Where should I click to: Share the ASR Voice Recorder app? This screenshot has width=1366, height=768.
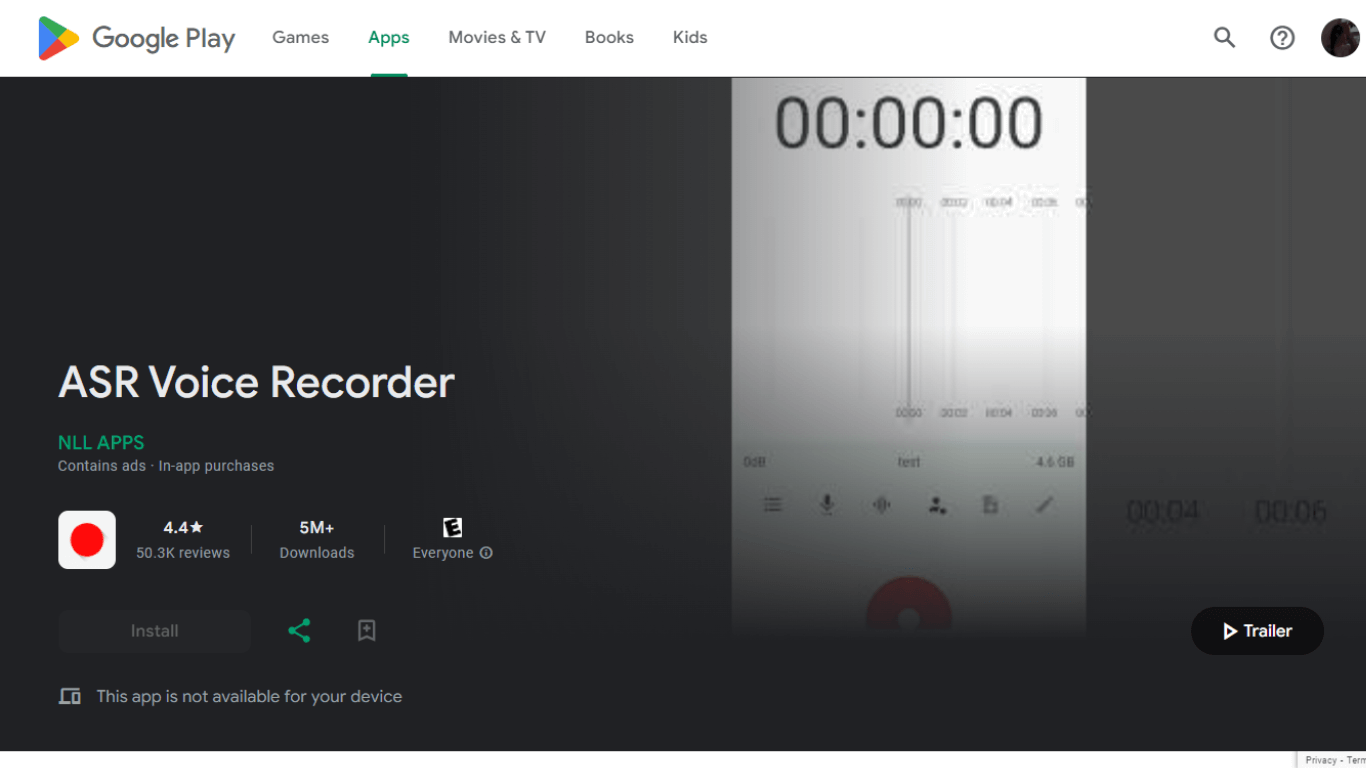299,630
